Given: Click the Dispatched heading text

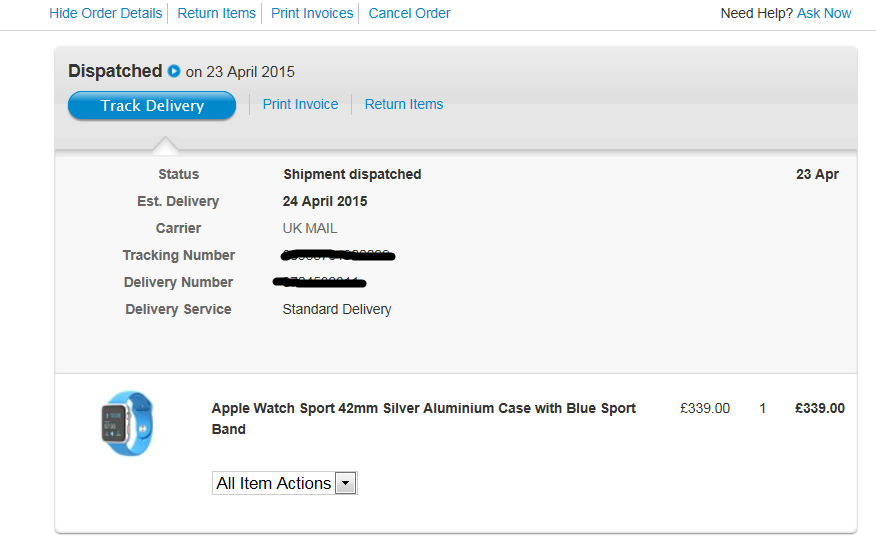Looking at the screenshot, I should click(115, 71).
